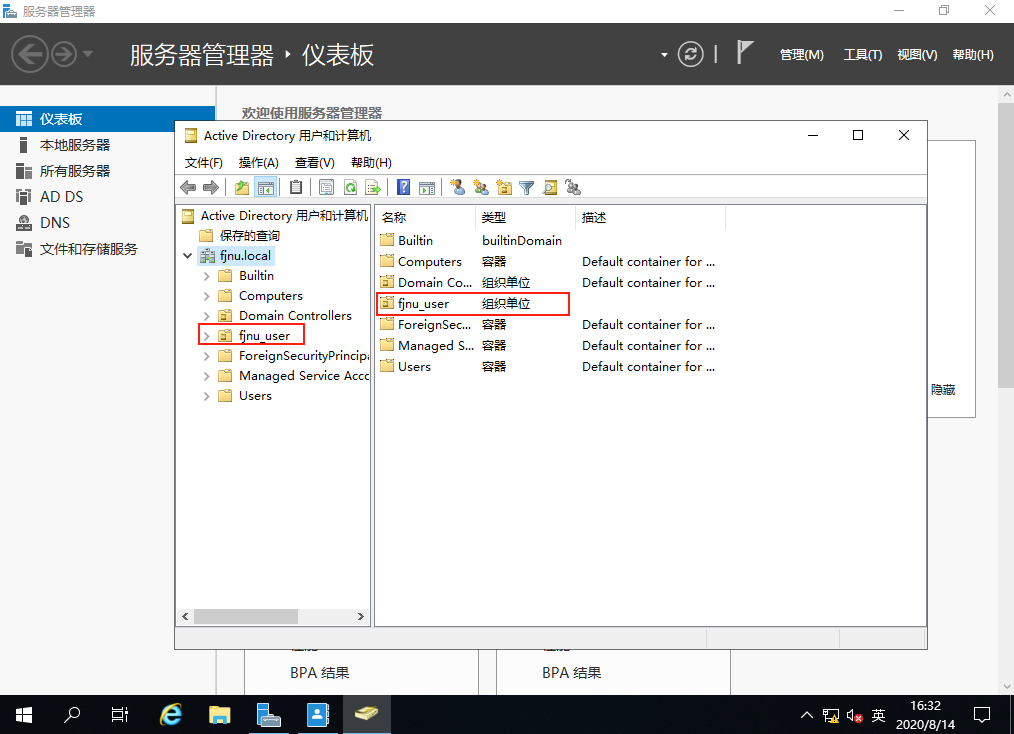Open the 查看(V) menu

[x=314, y=163]
